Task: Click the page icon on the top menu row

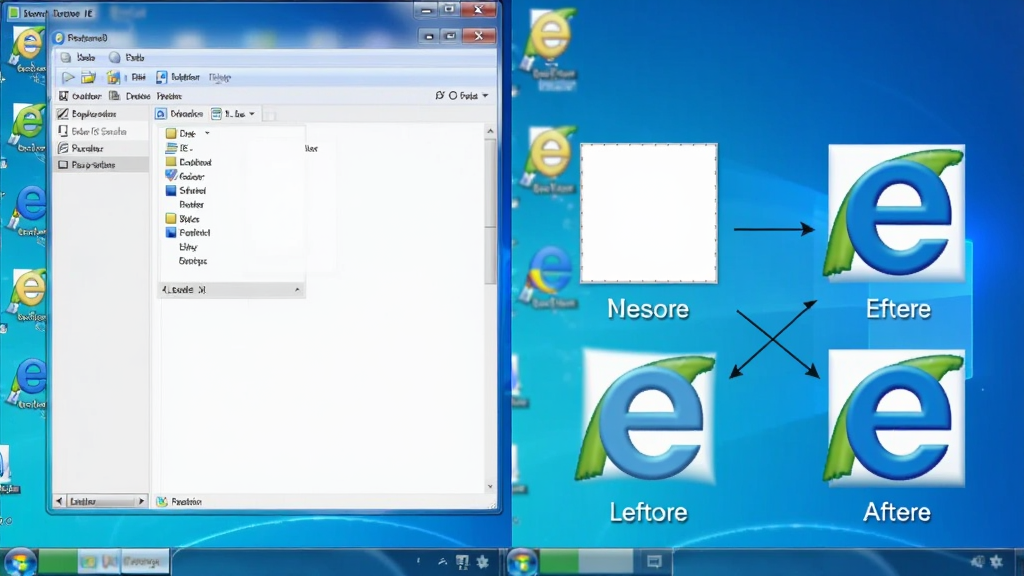Action: (65, 57)
